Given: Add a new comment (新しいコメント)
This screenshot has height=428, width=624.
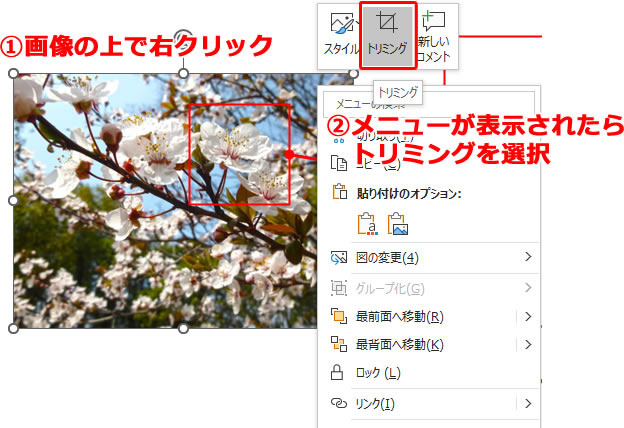Looking at the screenshot, I should 434,35.
